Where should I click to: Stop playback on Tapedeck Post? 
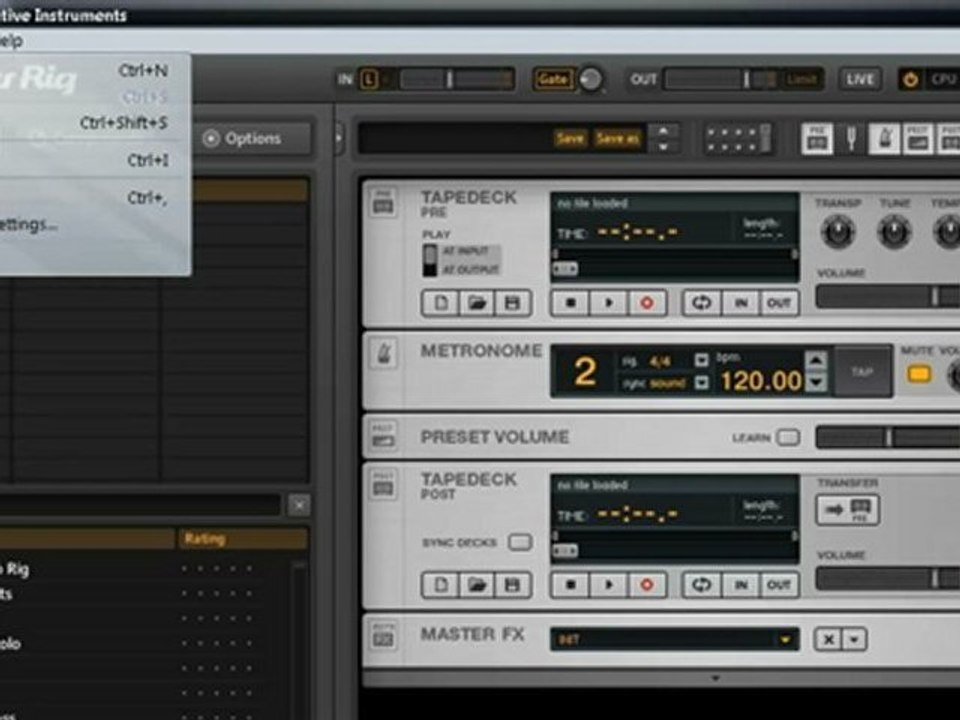[571, 585]
